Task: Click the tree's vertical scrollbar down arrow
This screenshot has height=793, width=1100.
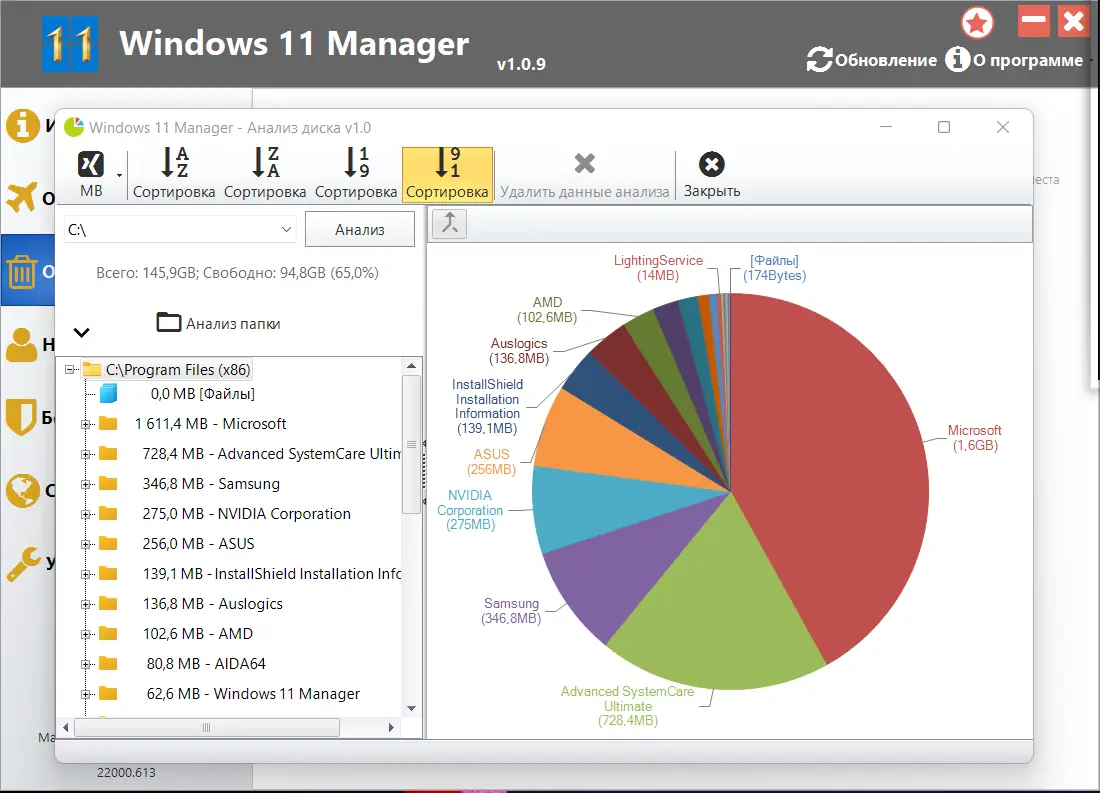Action: coord(412,708)
